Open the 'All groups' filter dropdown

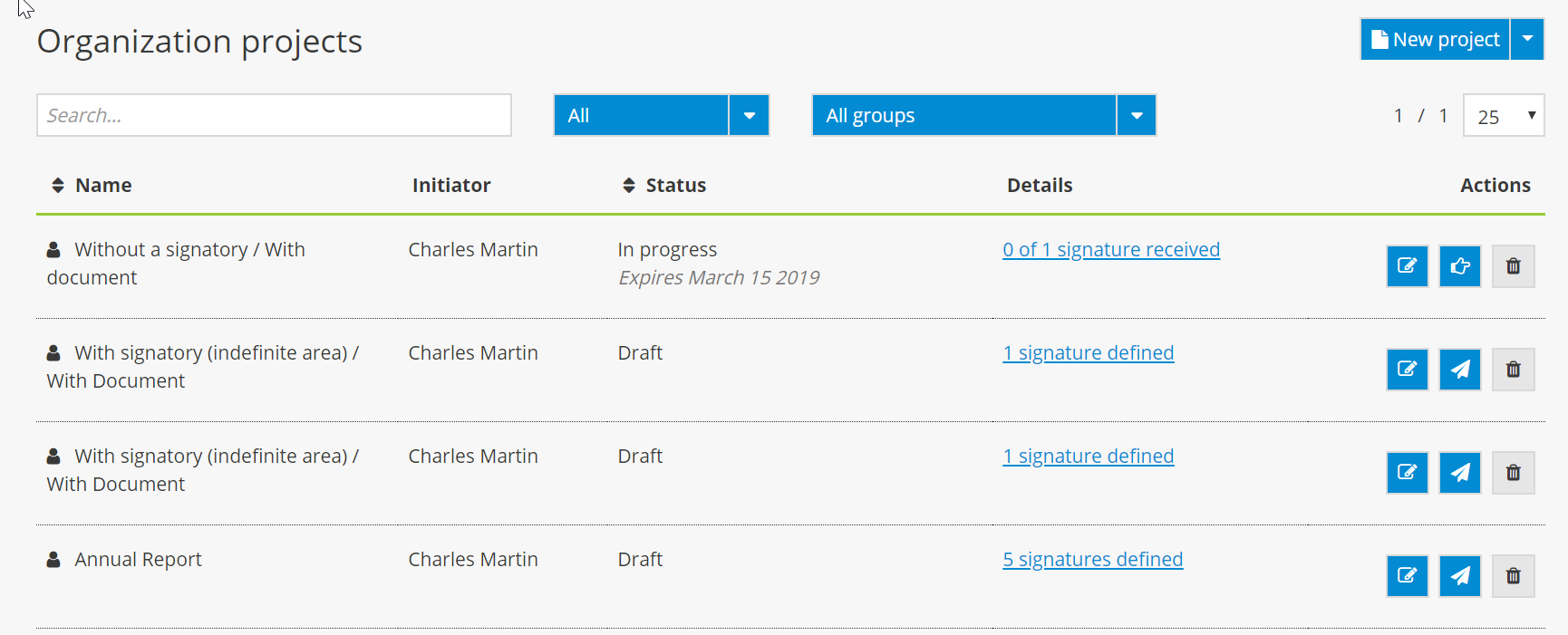coord(1136,115)
